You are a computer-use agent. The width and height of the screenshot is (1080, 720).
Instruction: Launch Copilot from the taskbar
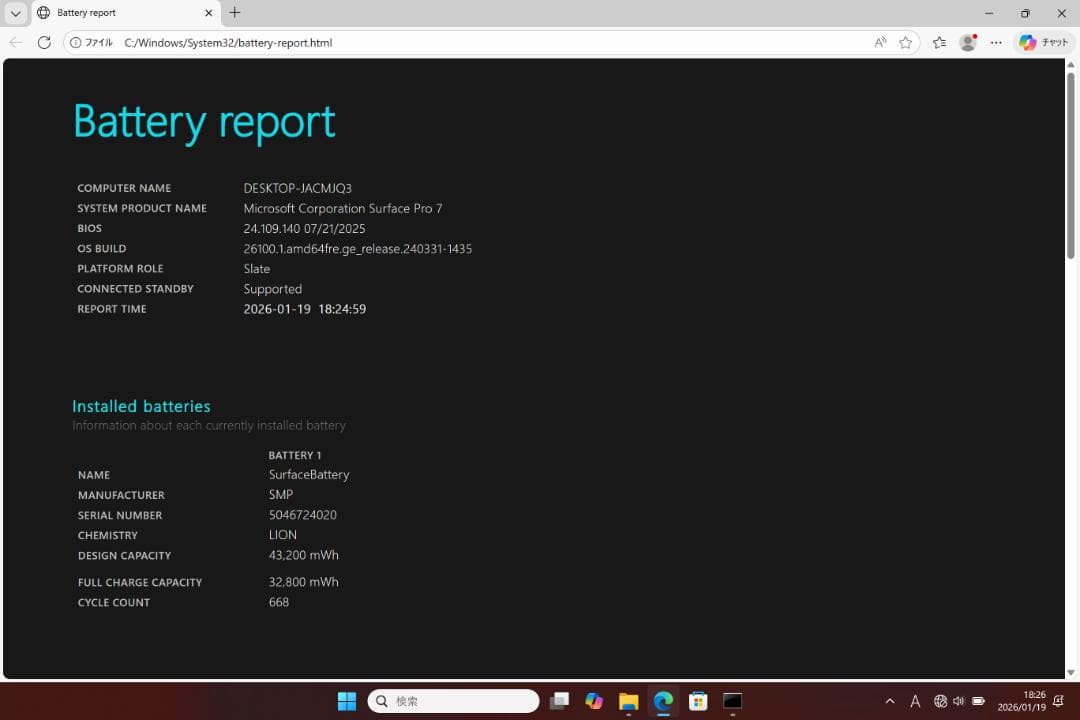point(594,701)
